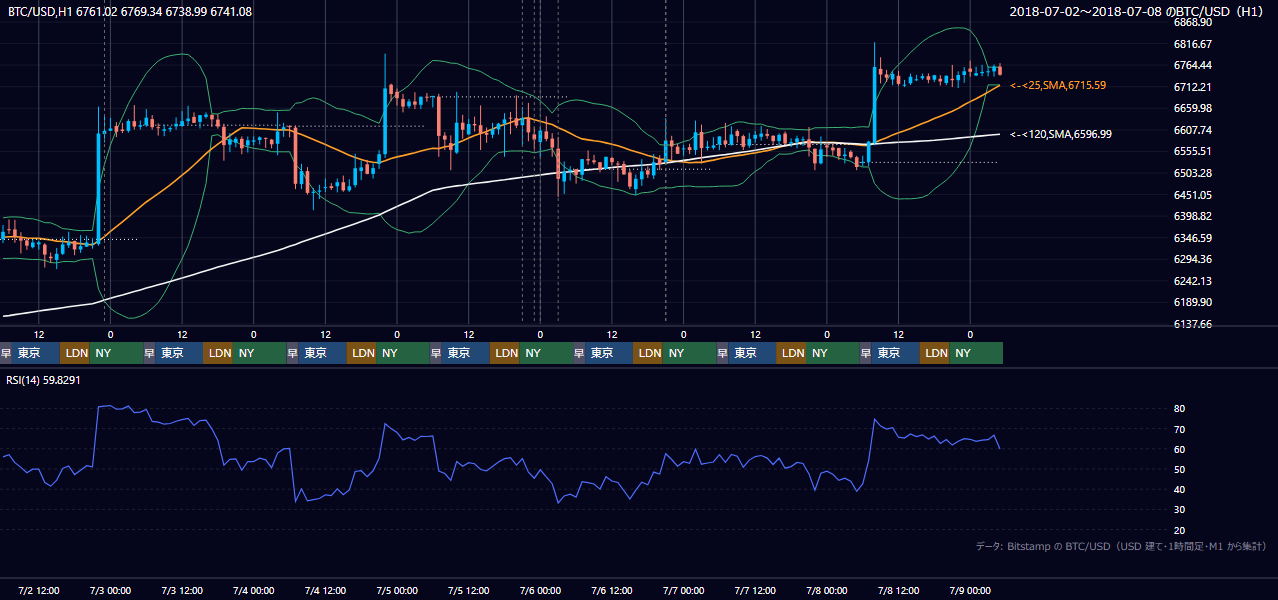The width and height of the screenshot is (1278, 600).
Task: Select the 6137.66 price axis label
Action: pyautogui.click(x=1192, y=324)
